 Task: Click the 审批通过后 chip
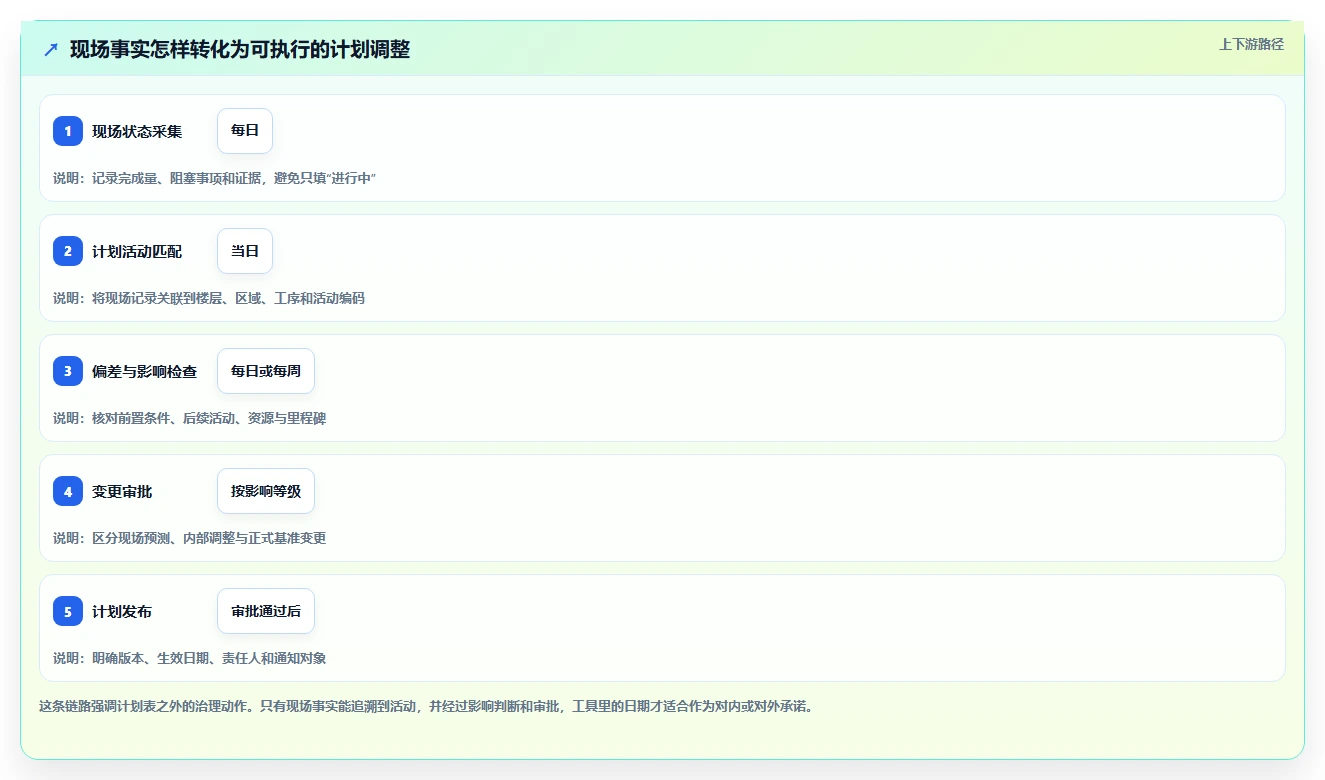266,611
